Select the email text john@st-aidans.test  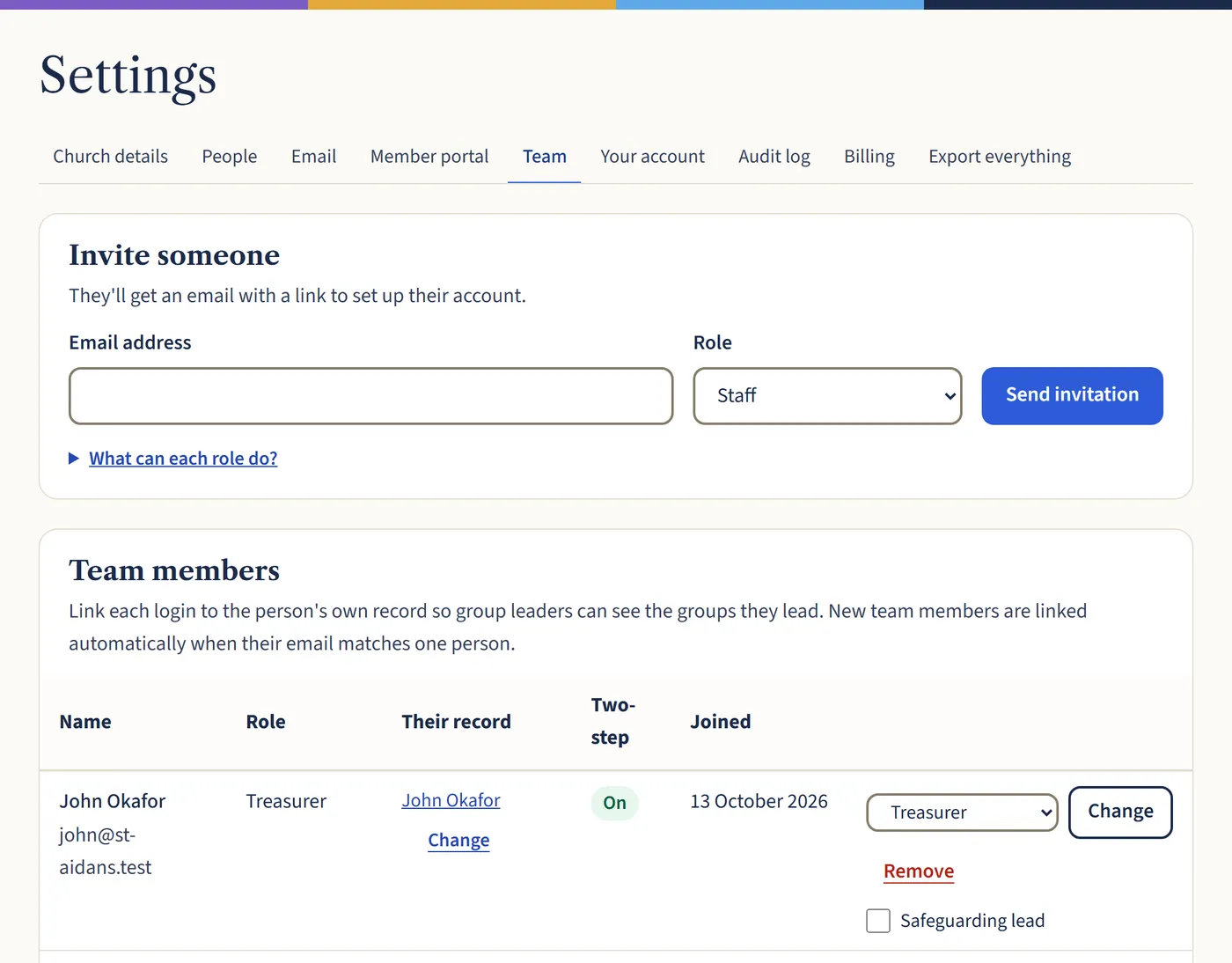click(106, 851)
